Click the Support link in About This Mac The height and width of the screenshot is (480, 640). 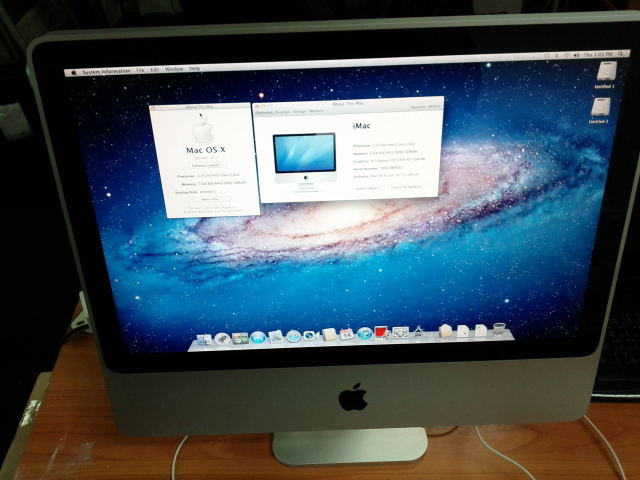point(418,107)
